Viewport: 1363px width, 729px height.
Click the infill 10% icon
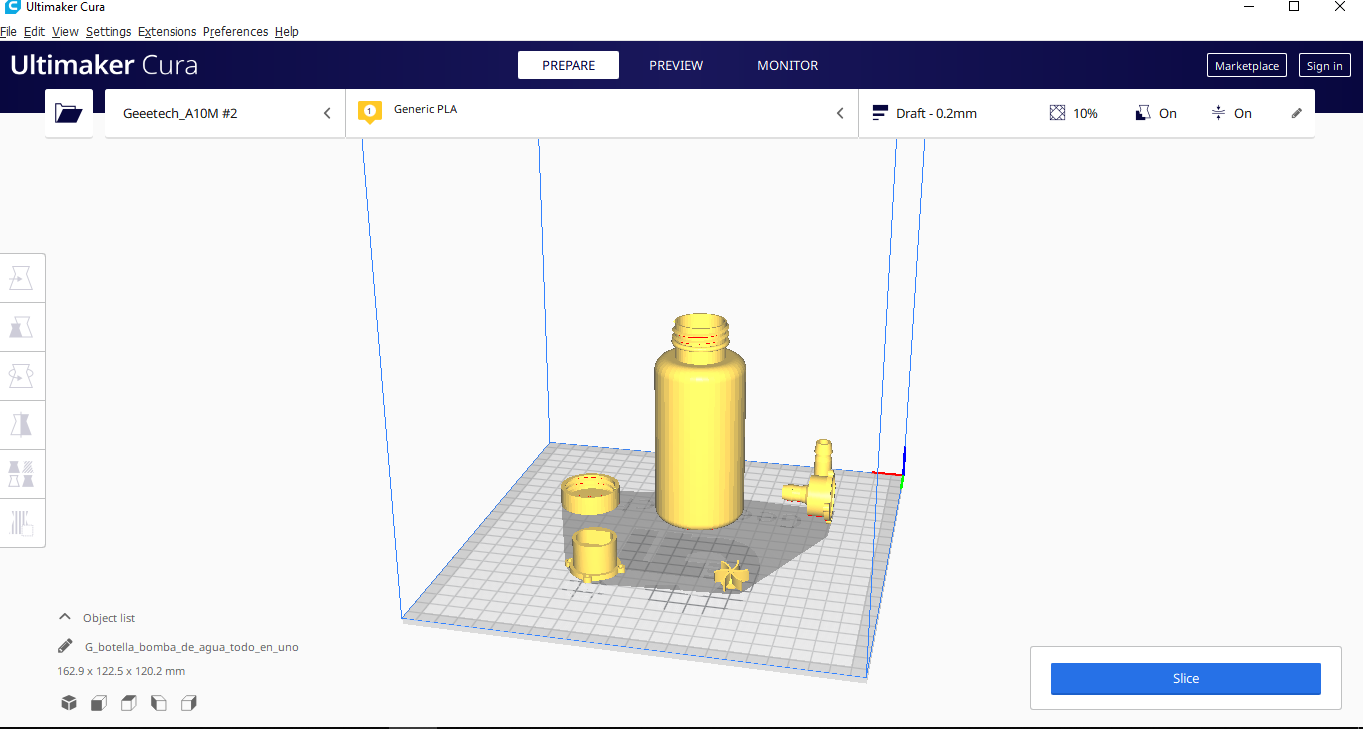coord(1057,113)
